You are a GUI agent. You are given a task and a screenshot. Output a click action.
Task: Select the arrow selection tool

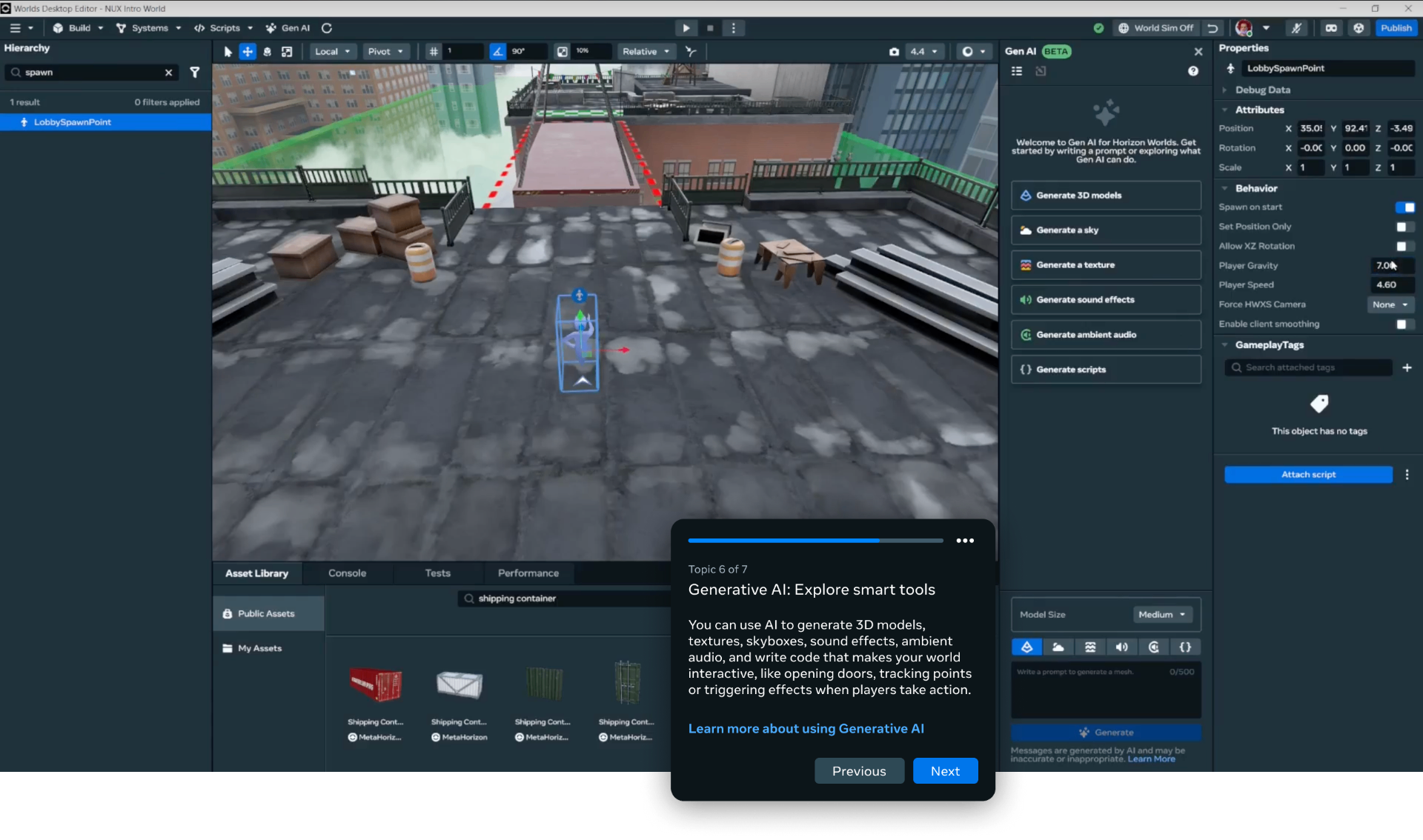coord(228,52)
